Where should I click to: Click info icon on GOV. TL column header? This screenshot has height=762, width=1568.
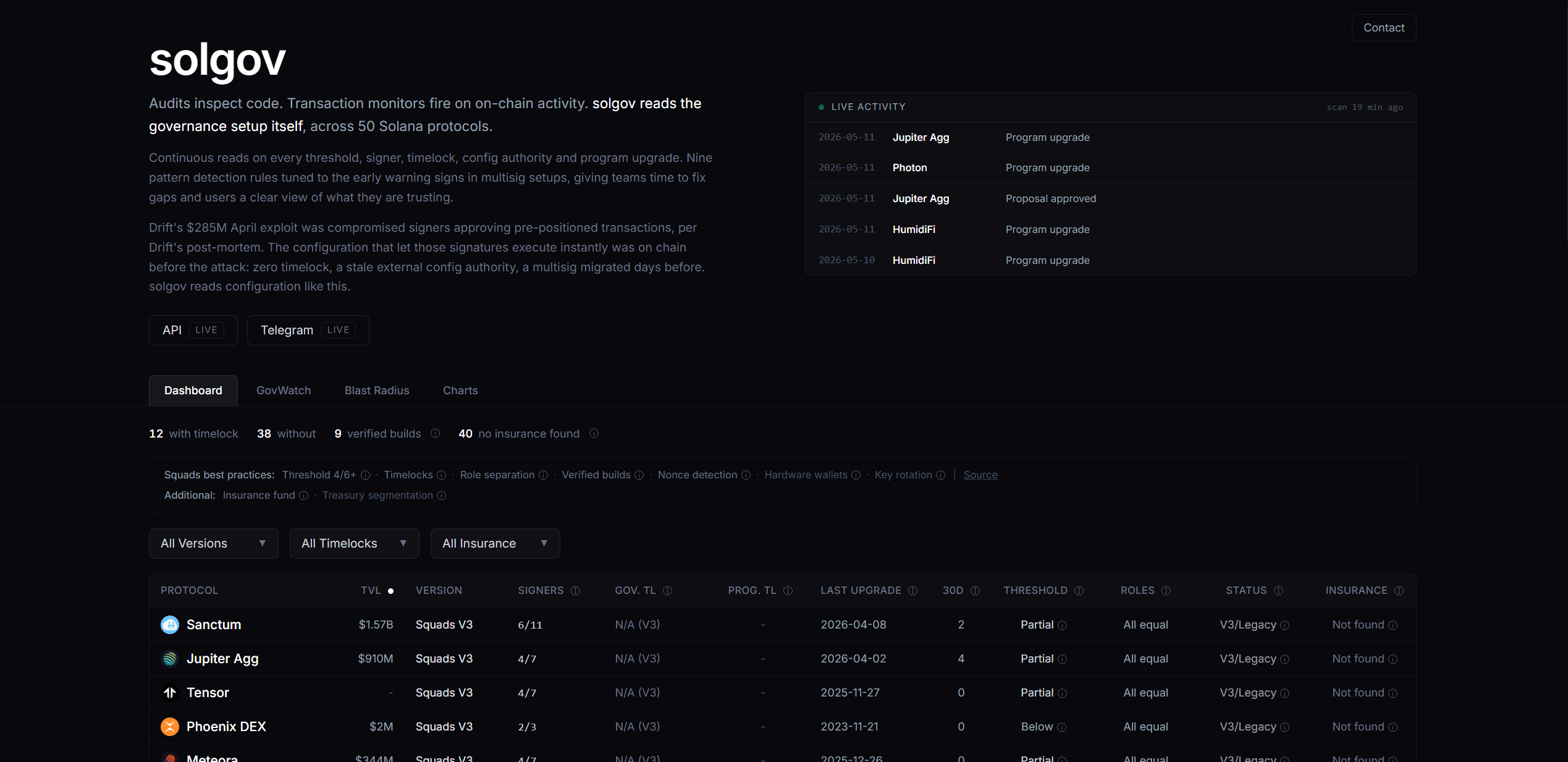(x=668, y=591)
